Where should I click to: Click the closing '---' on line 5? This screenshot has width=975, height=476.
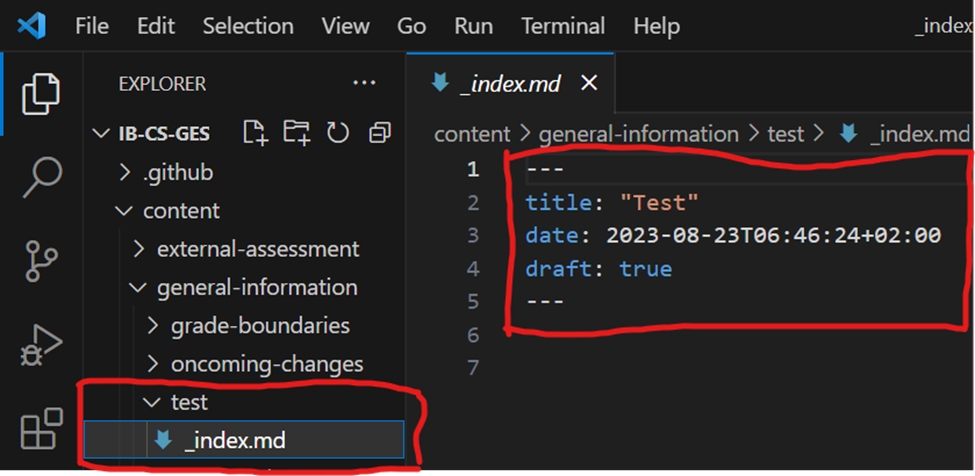tap(545, 302)
